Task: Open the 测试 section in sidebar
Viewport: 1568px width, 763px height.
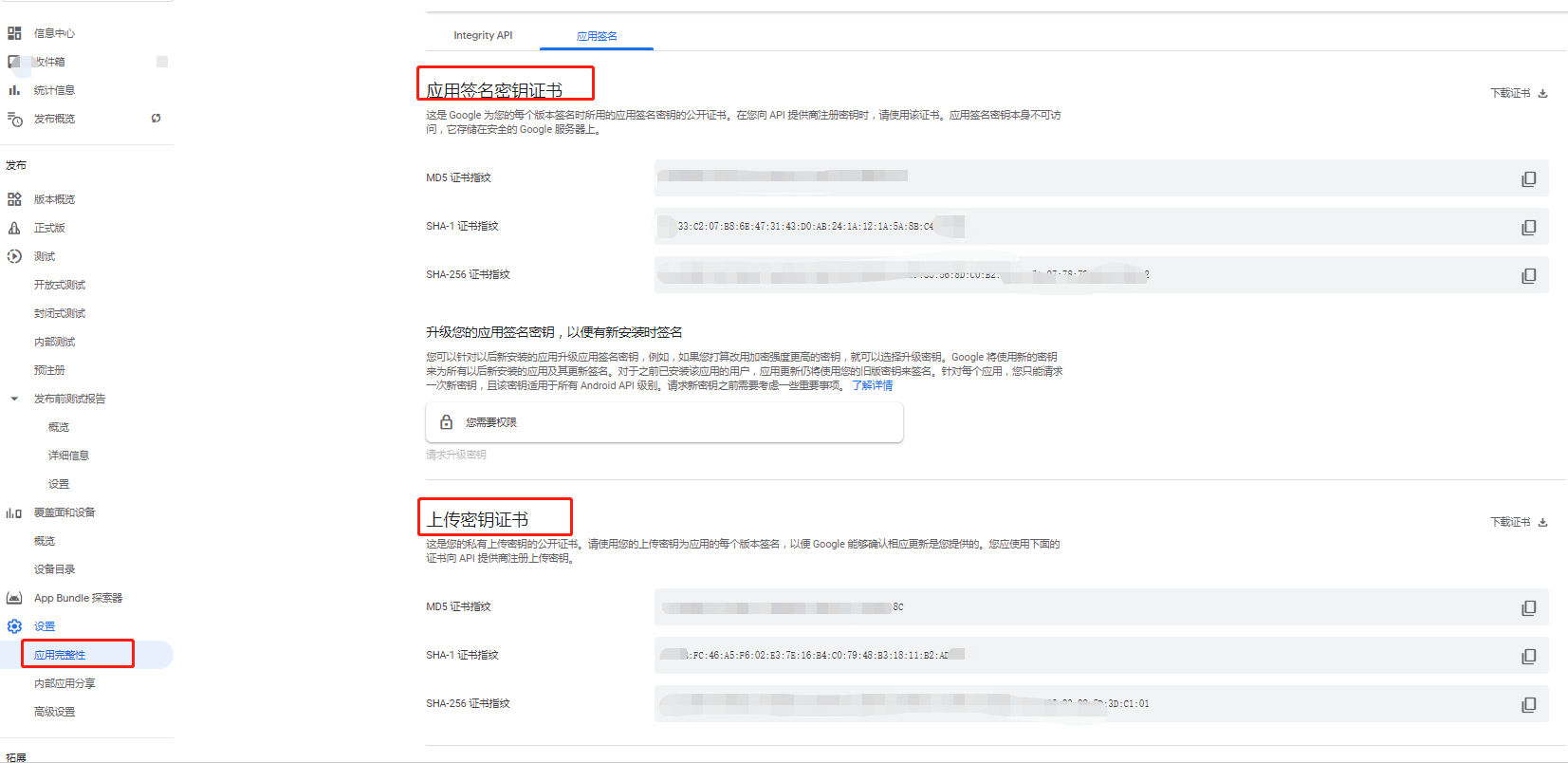Action: [x=45, y=256]
